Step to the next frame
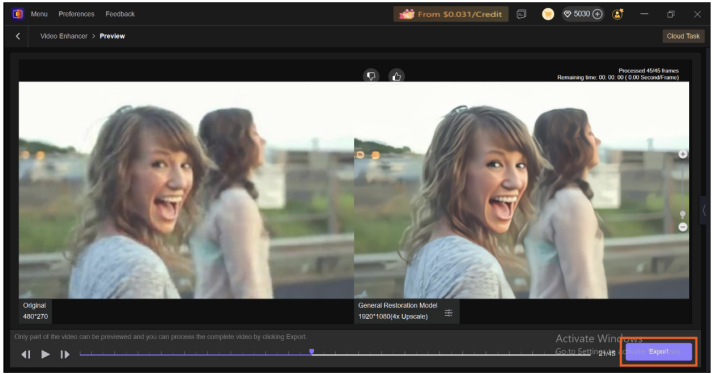The image size is (714, 374). pos(65,354)
